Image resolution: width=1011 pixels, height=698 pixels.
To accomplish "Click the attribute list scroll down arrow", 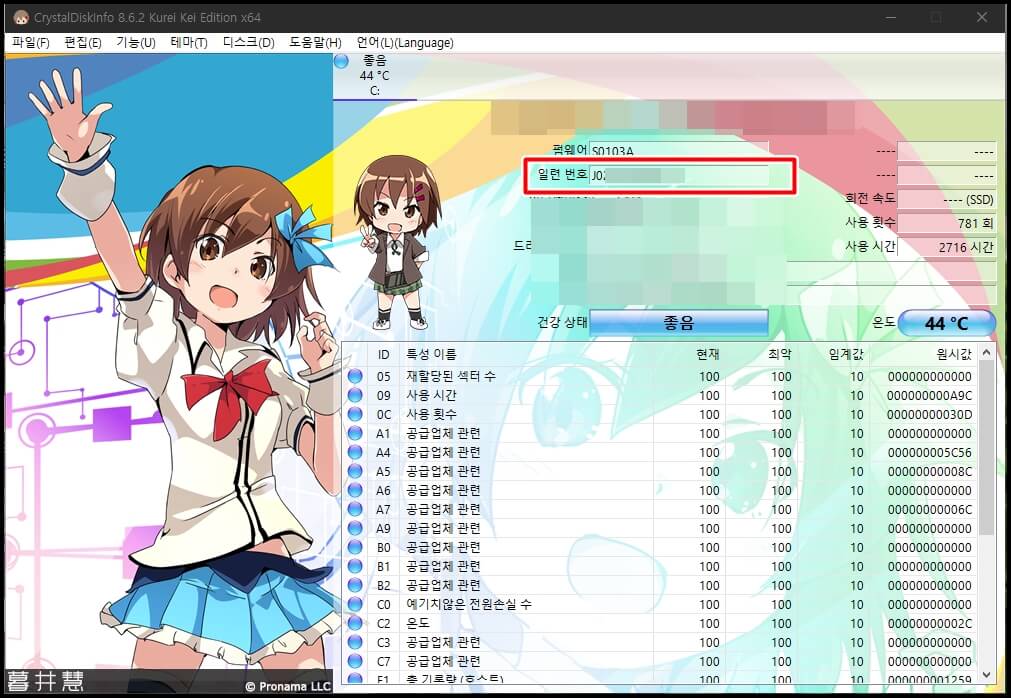I will point(986,674).
